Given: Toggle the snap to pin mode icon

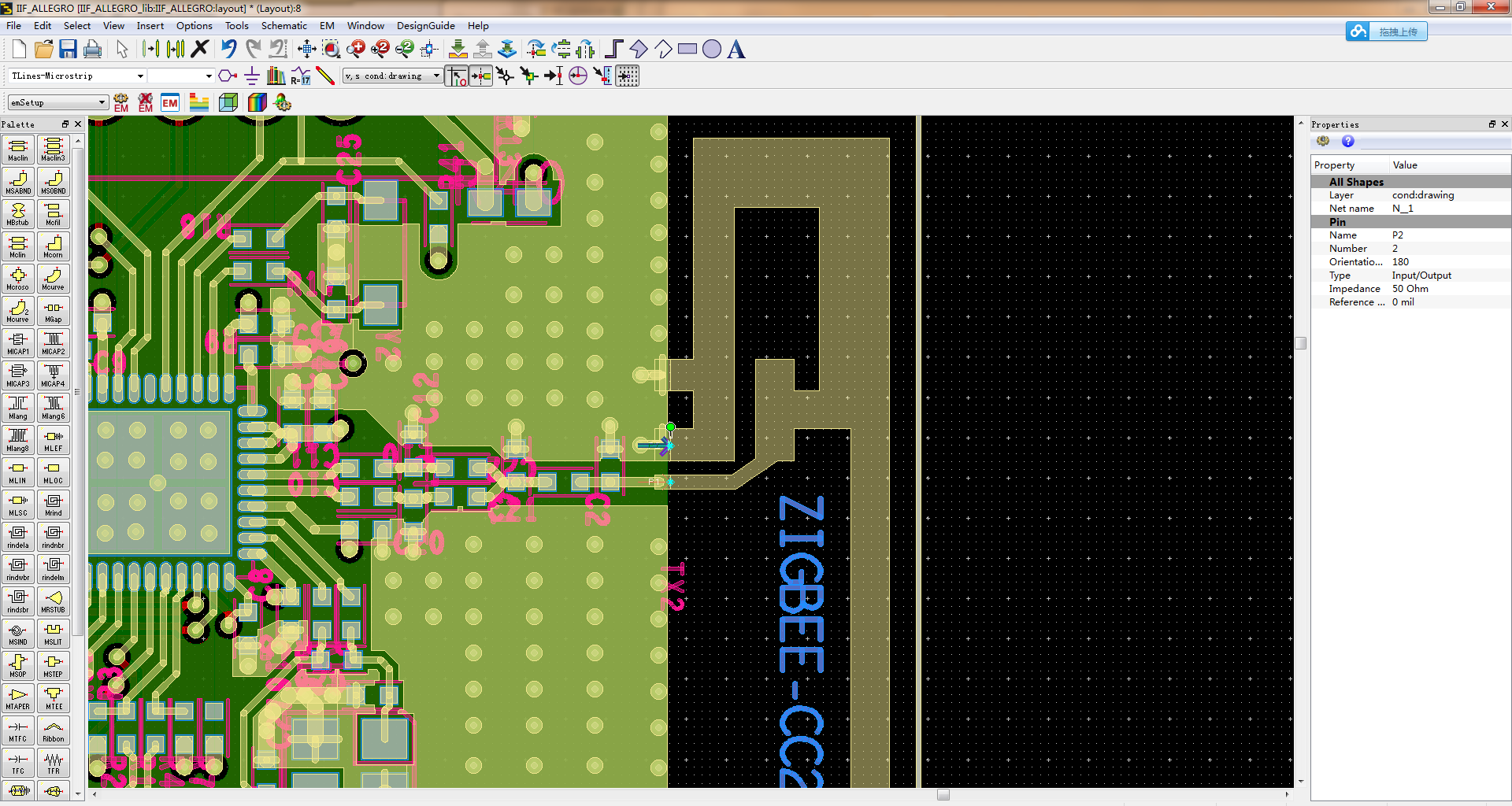Looking at the screenshot, I should [x=481, y=76].
